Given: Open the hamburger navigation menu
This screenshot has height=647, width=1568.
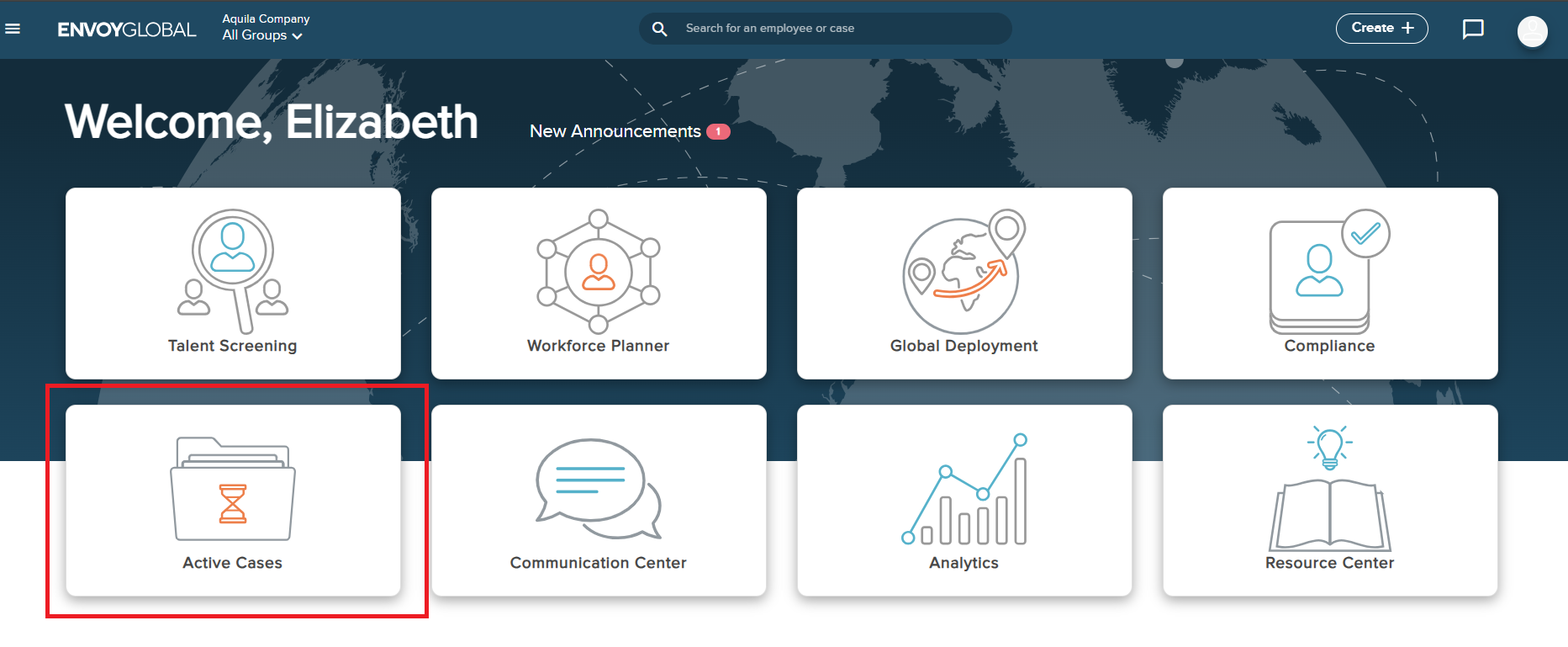Looking at the screenshot, I should 13,29.
